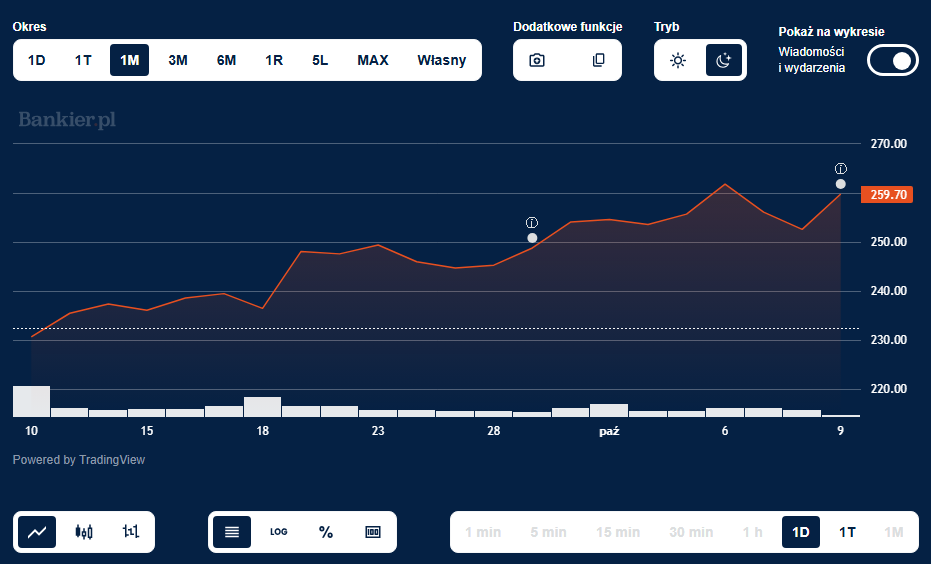Click the volume bar above date 18

click(x=262, y=407)
